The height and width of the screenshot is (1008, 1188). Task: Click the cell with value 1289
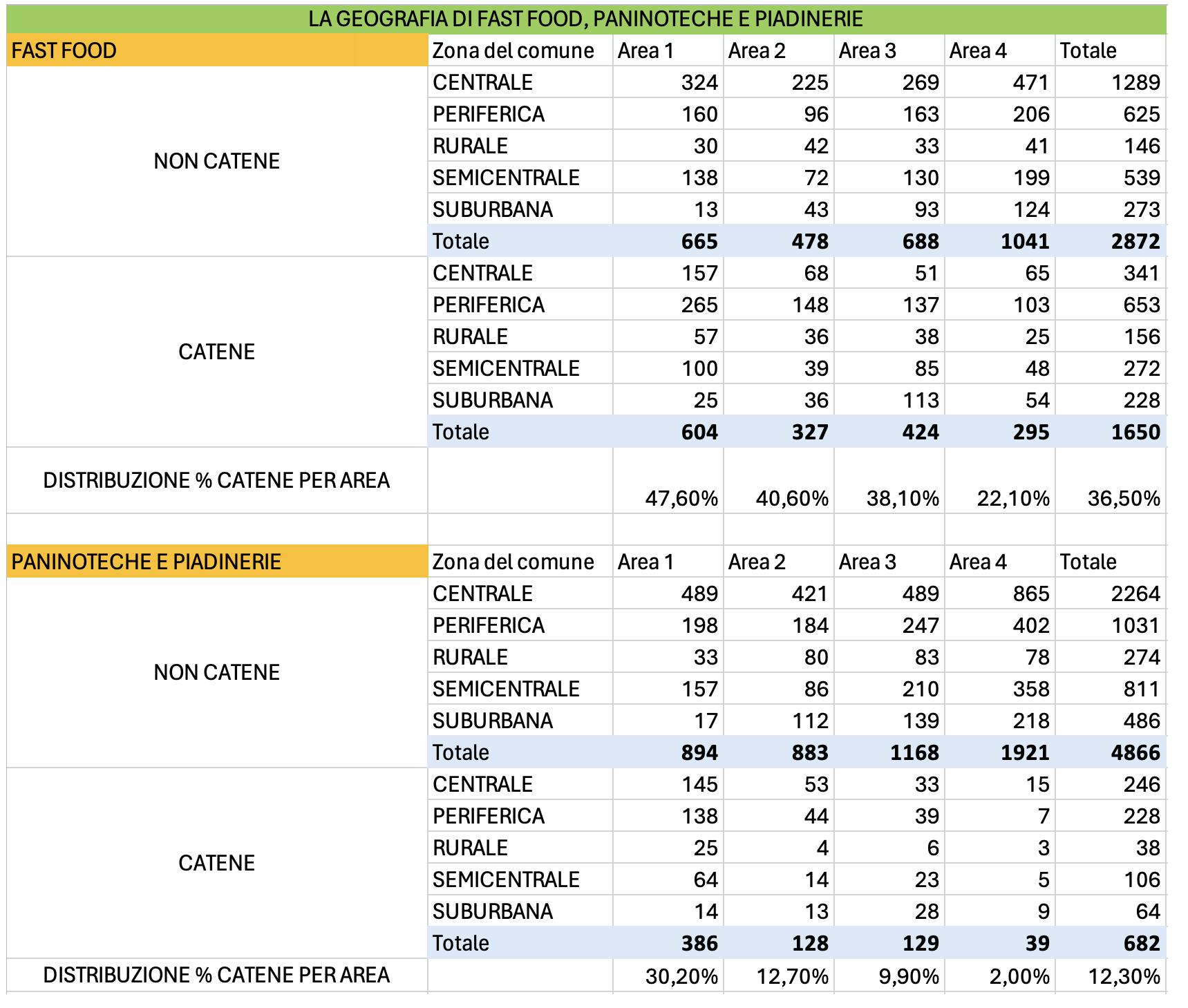pos(1111,82)
